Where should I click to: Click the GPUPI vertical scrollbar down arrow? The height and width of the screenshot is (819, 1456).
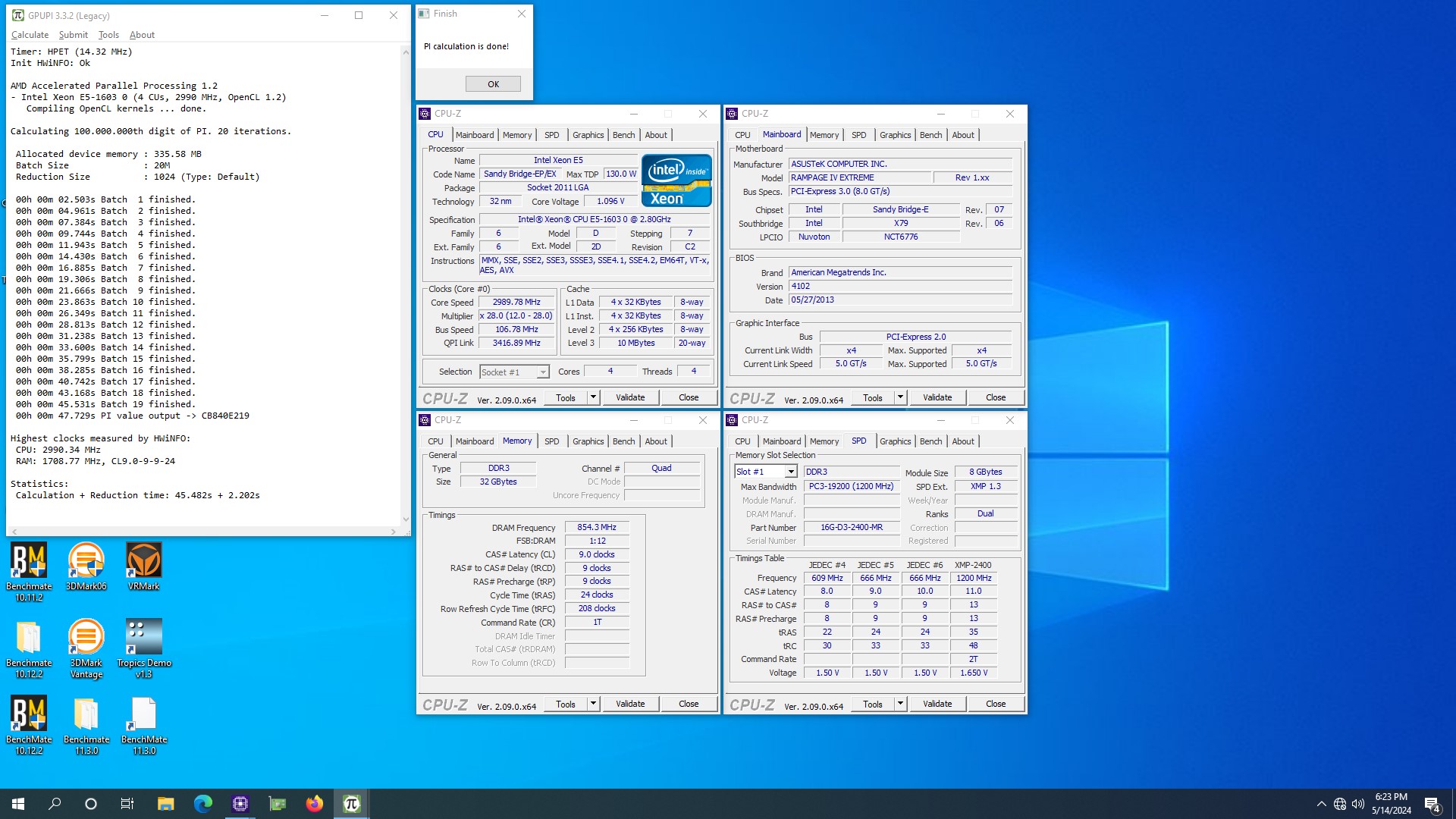click(x=406, y=519)
